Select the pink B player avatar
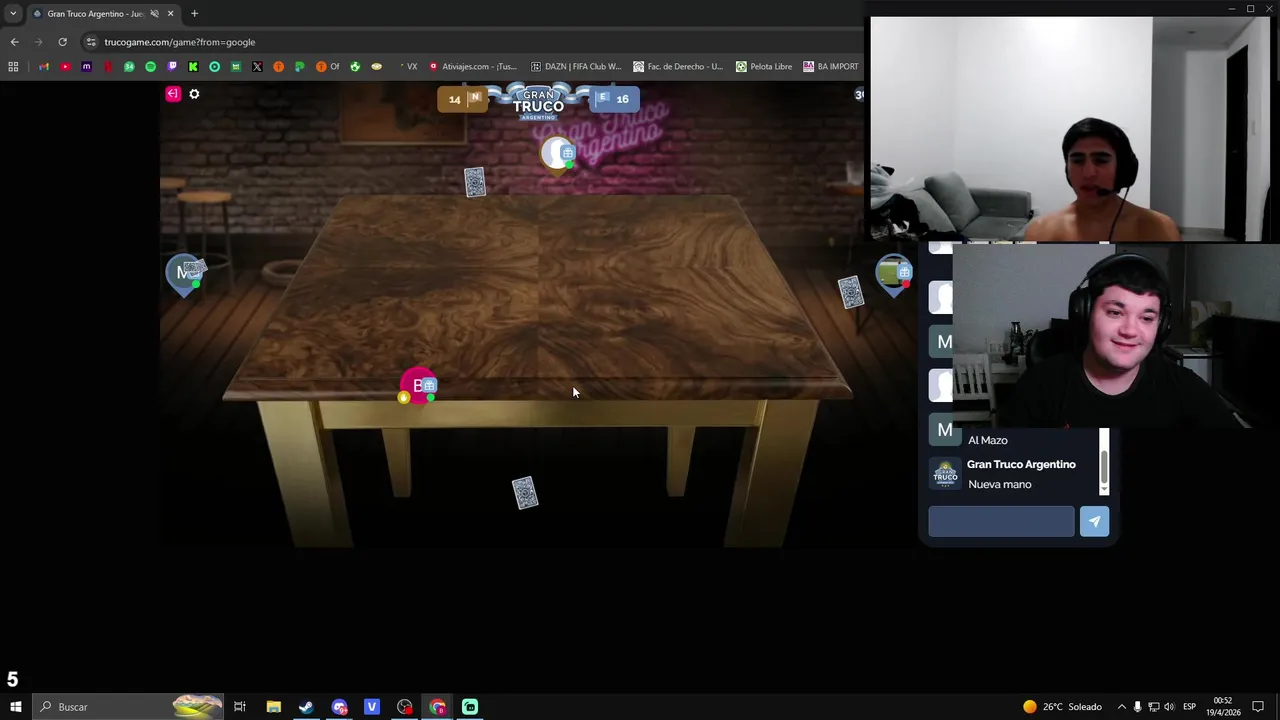Screen dimensions: 1280x720 [x=418, y=386]
